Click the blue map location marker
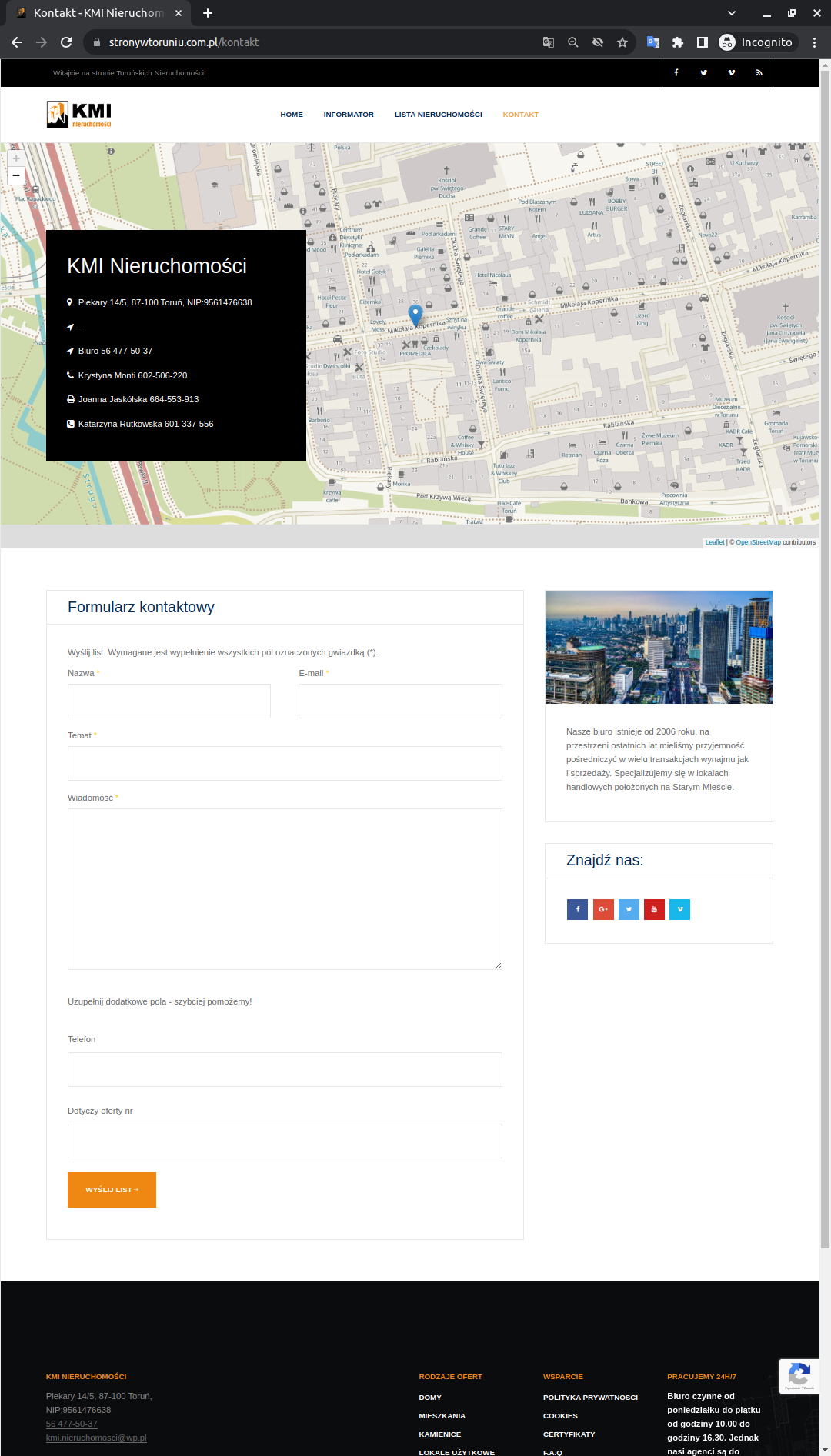The image size is (831, 1456). pyautogui.click(x=415, y=315)
